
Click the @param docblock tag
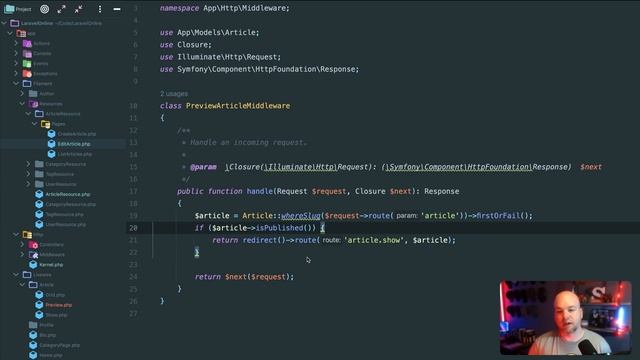coord(203,167)
